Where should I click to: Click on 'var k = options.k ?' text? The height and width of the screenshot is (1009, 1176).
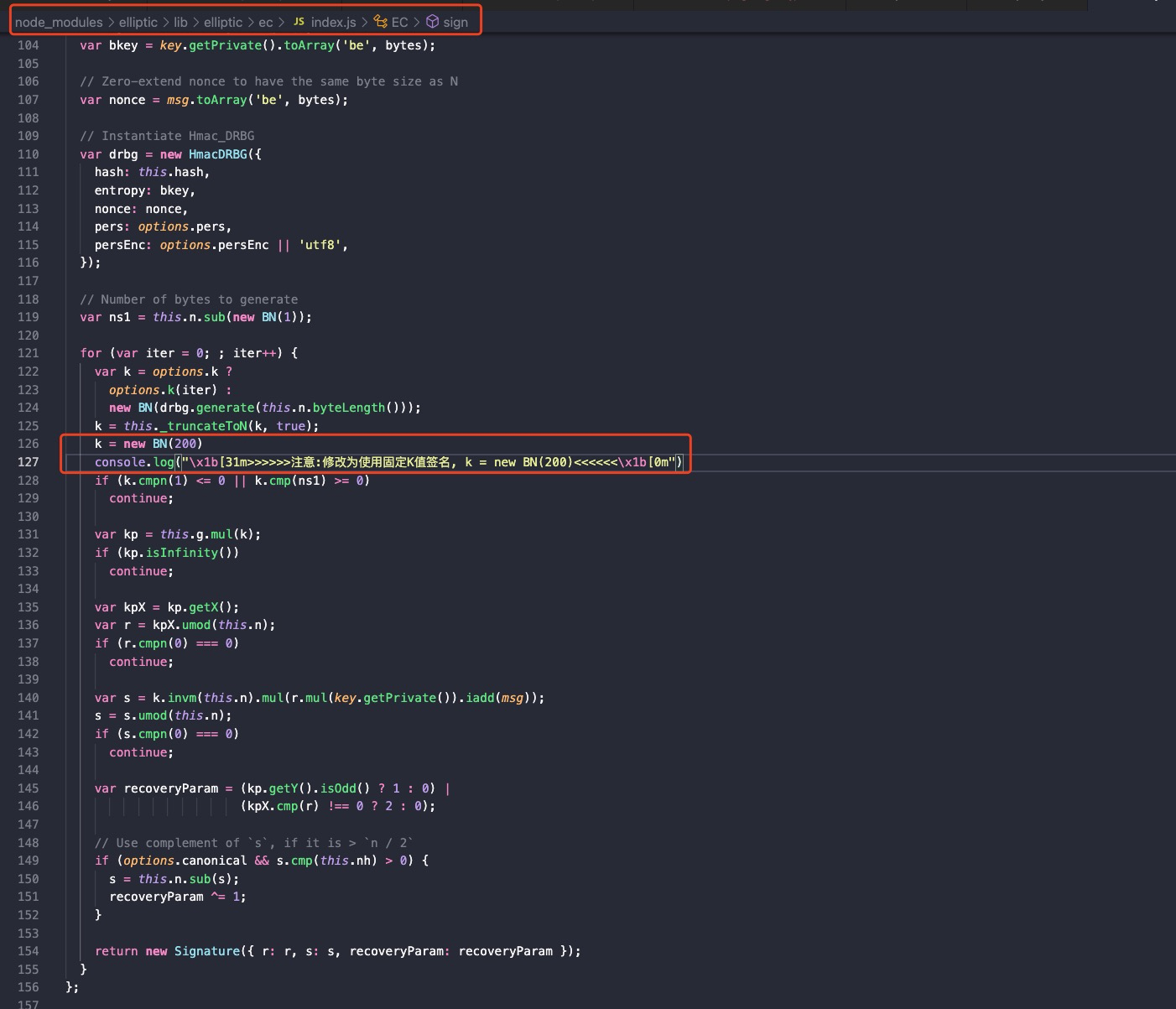point(164,372)
